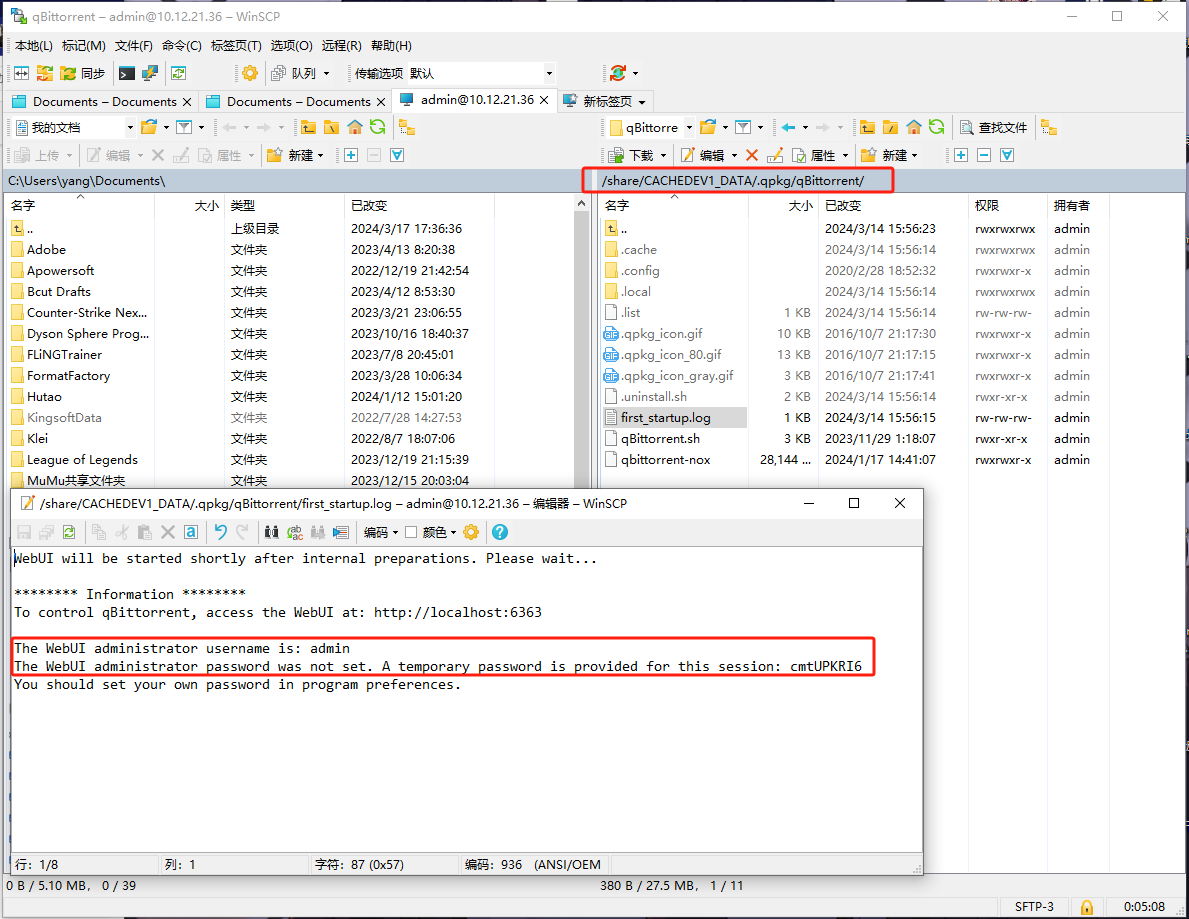The image size is (1189, 919).
Task: Click the lock icon in status bar
Action: tap(1087, 907)
